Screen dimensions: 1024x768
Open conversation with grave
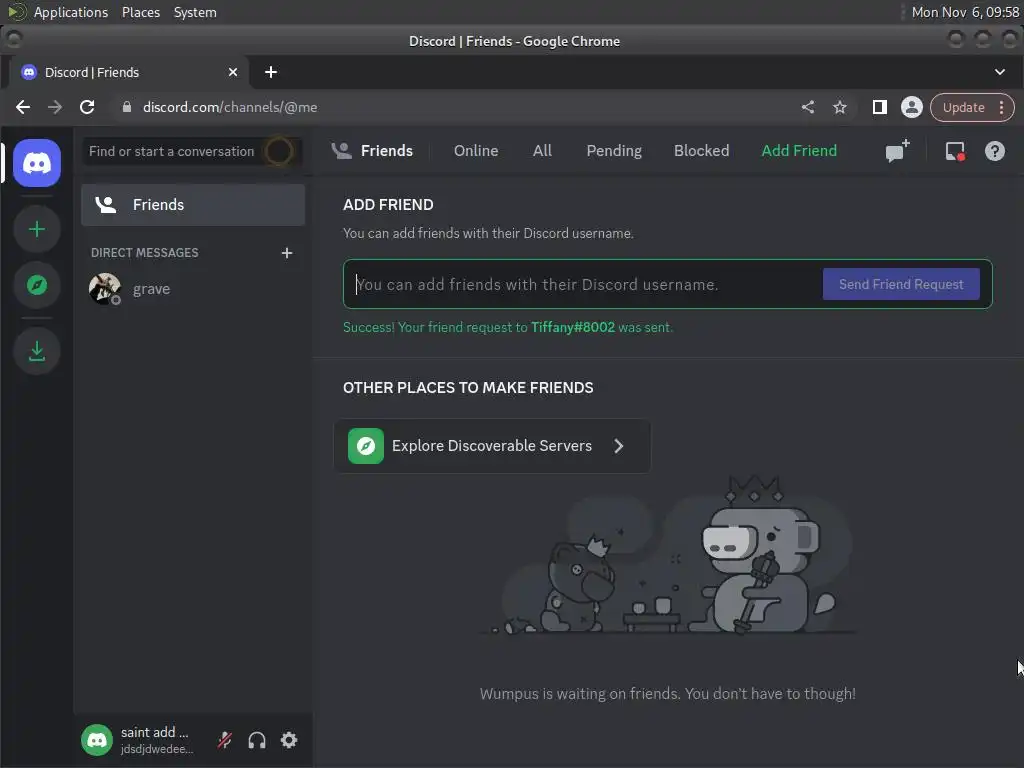[x=193, y=289]
